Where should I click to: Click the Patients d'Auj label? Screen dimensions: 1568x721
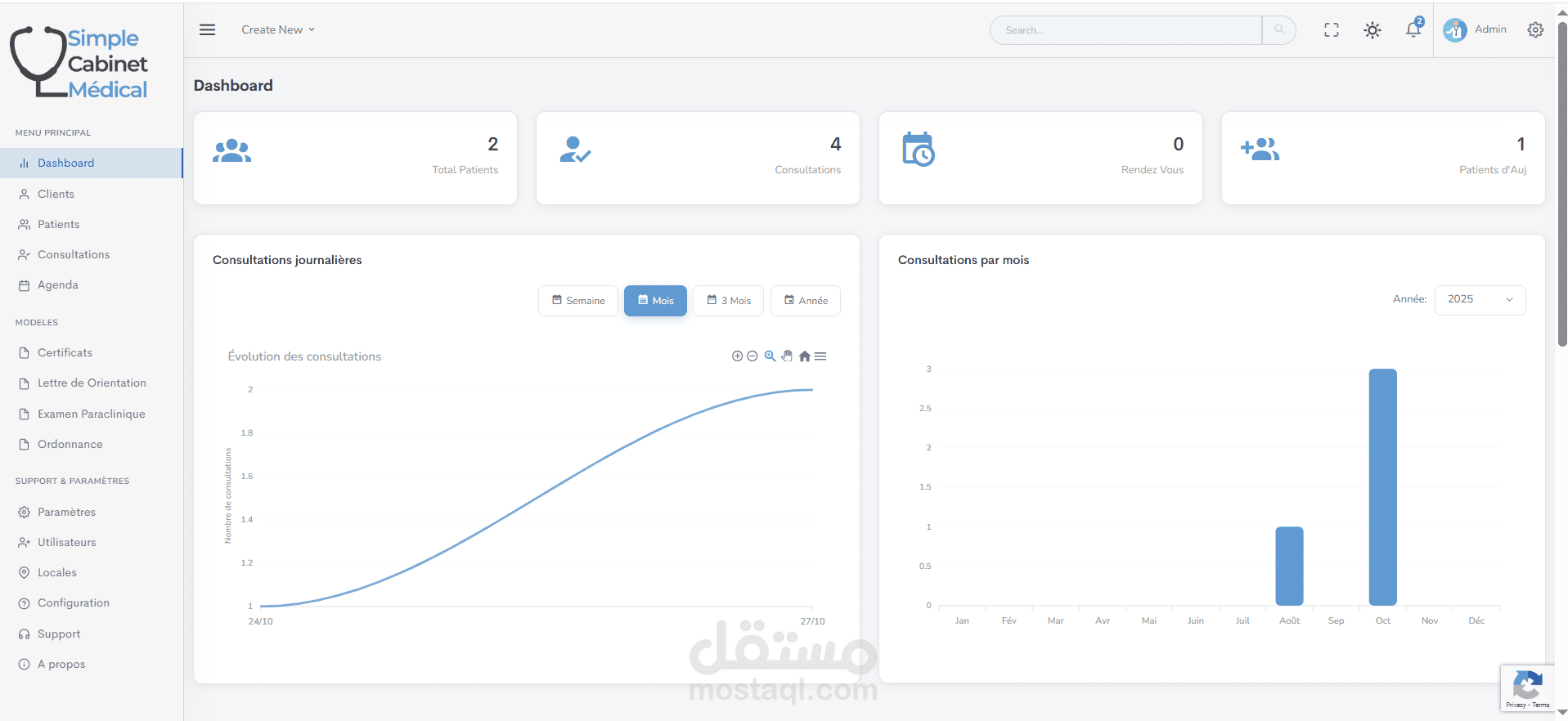pyautogui.click(x=1493, y=170)
